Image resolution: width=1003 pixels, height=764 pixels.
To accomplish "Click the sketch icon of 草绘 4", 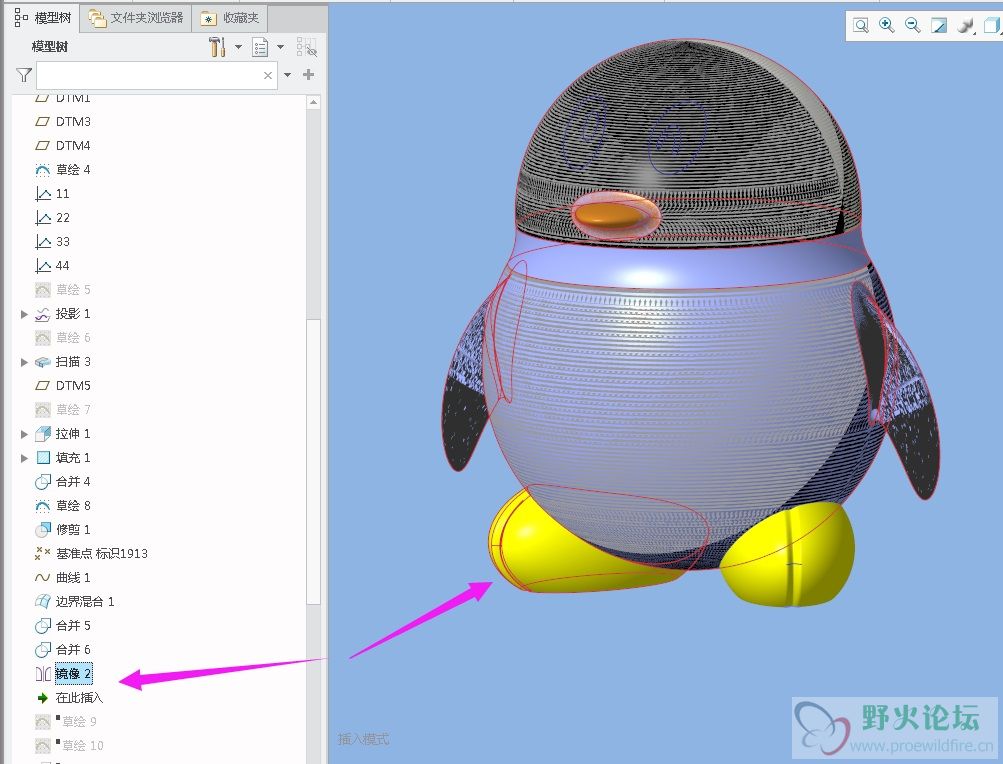I will pyautogui.click(x=42, y=170).
